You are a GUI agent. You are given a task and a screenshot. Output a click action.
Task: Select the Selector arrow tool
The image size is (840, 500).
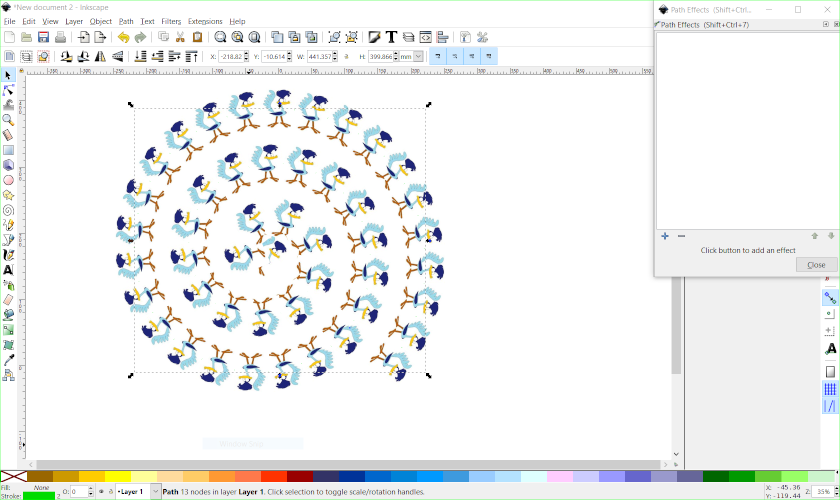8,75
